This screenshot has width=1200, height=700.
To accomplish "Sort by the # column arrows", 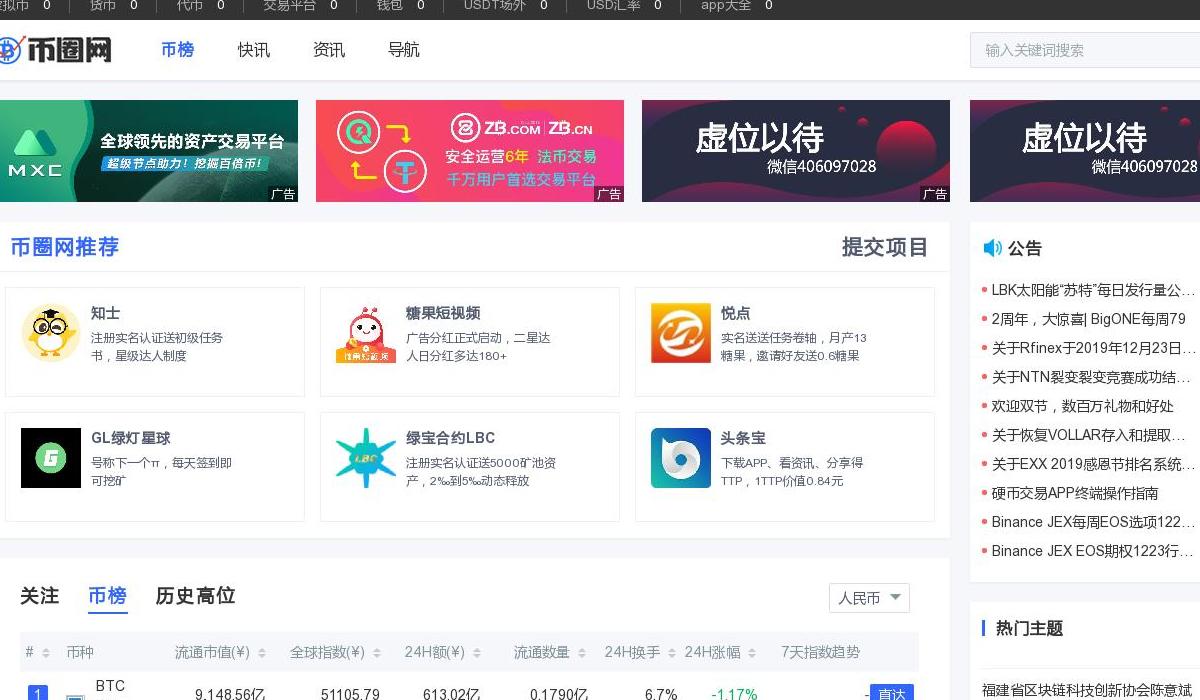I will (45, 653).
